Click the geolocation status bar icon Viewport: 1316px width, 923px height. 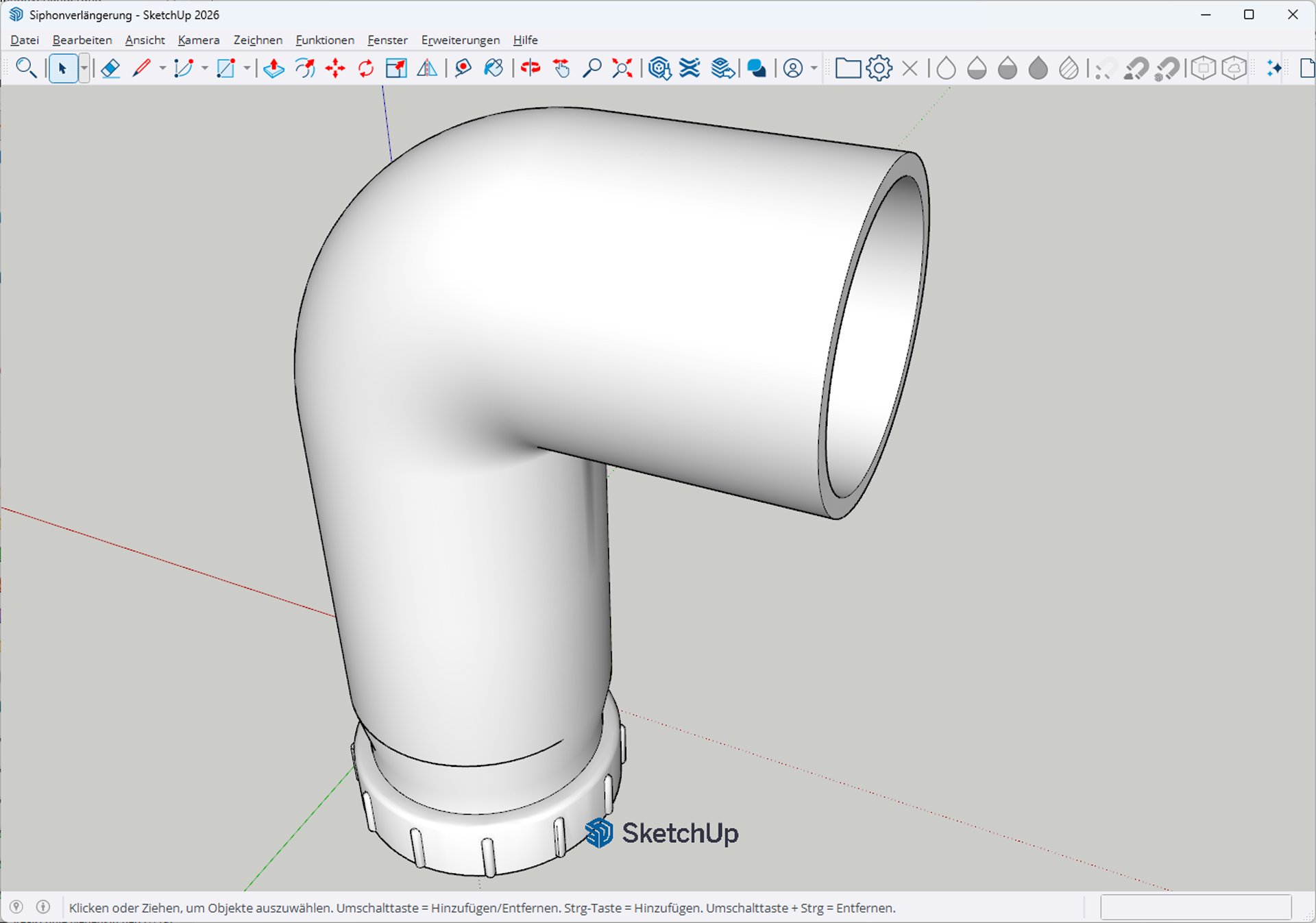(16, 907)
